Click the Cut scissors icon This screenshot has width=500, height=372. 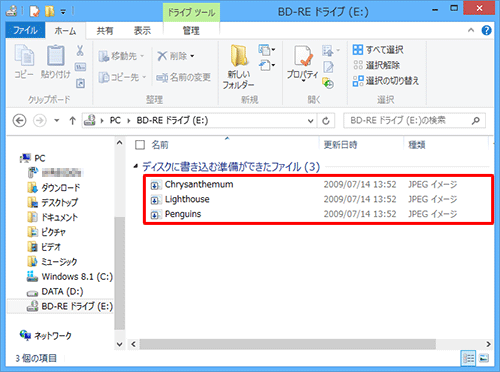tap(80, 51)
